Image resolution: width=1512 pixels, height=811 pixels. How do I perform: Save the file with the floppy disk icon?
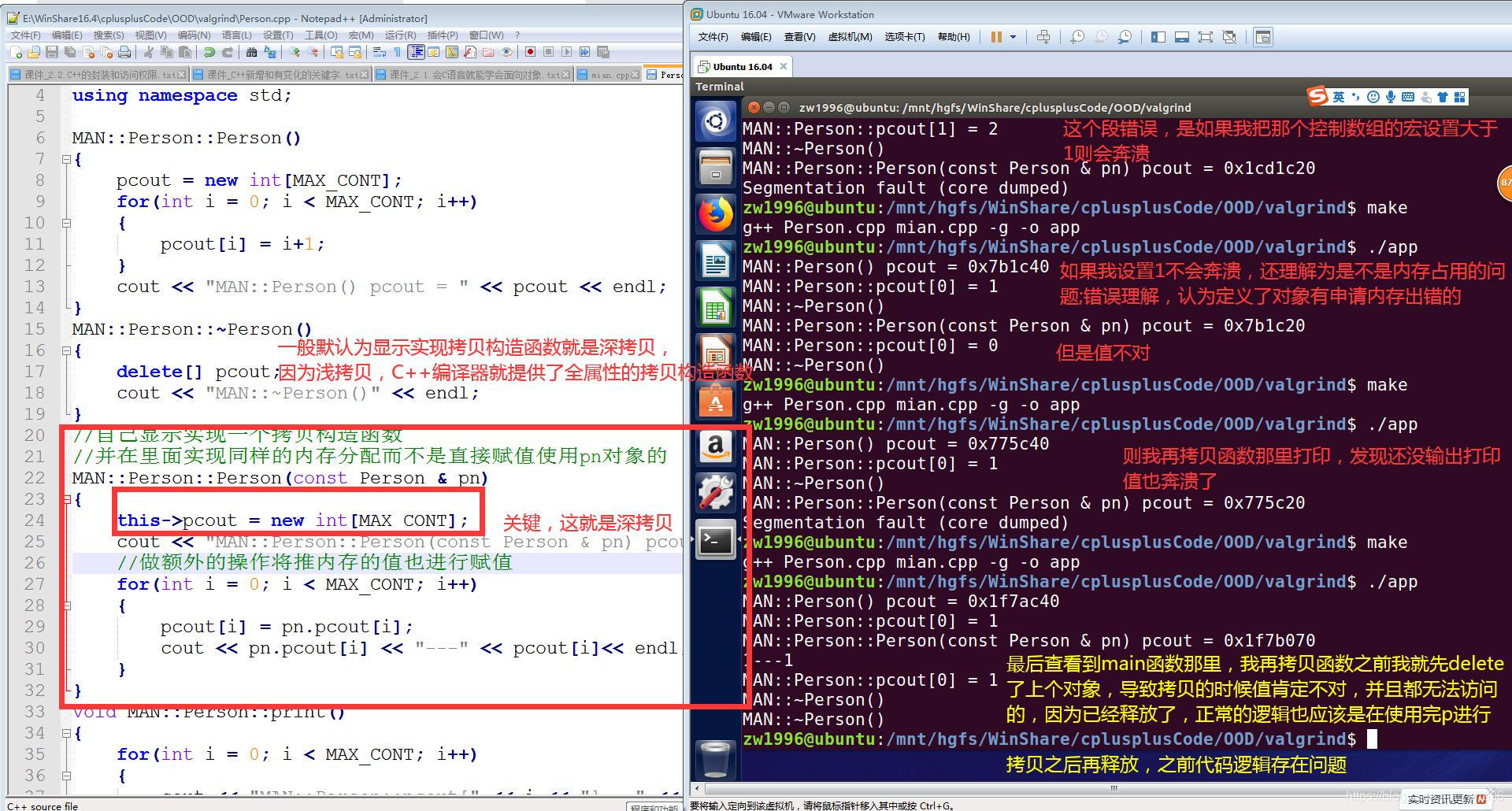pyautogui.click(x=51, y=52)
